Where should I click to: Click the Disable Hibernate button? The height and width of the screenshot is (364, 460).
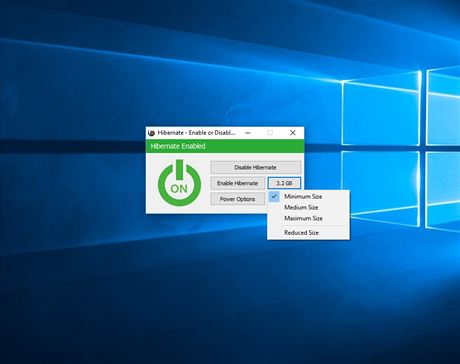pyautogui.click(x=256, y=167)
